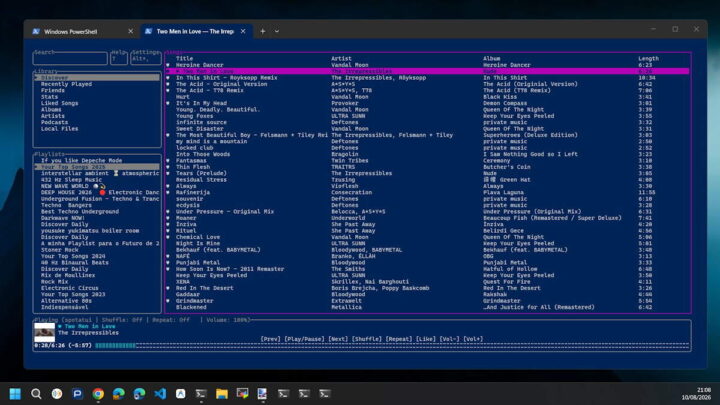Launch Google Chrome from taskbar
Screen dimensions: 720x405
pos(98,394)
